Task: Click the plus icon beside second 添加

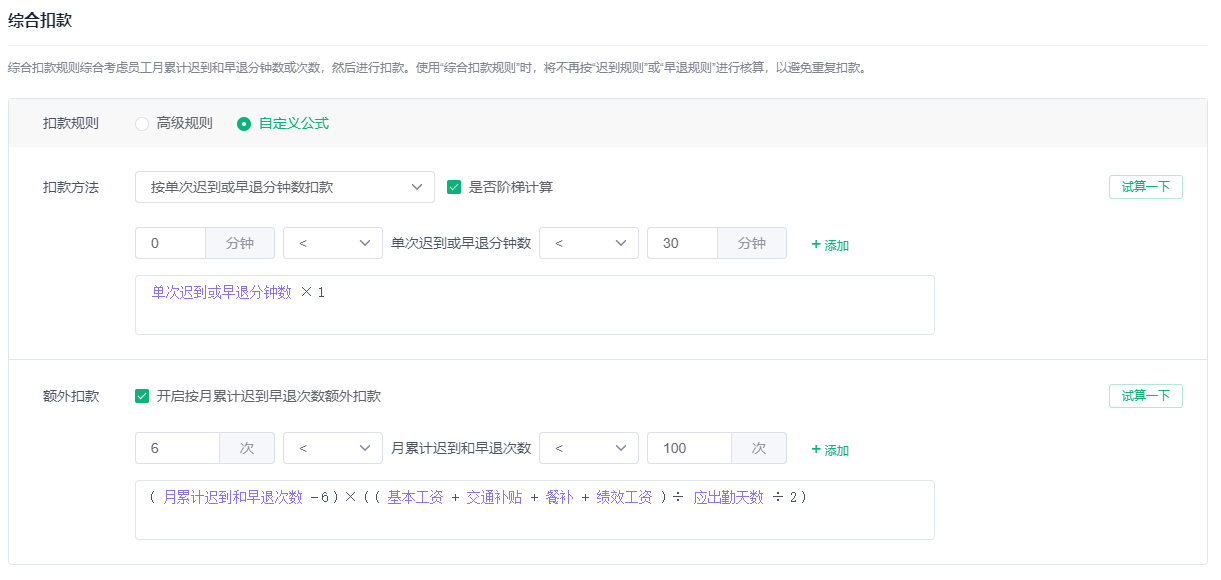Action: click(815, 450)
